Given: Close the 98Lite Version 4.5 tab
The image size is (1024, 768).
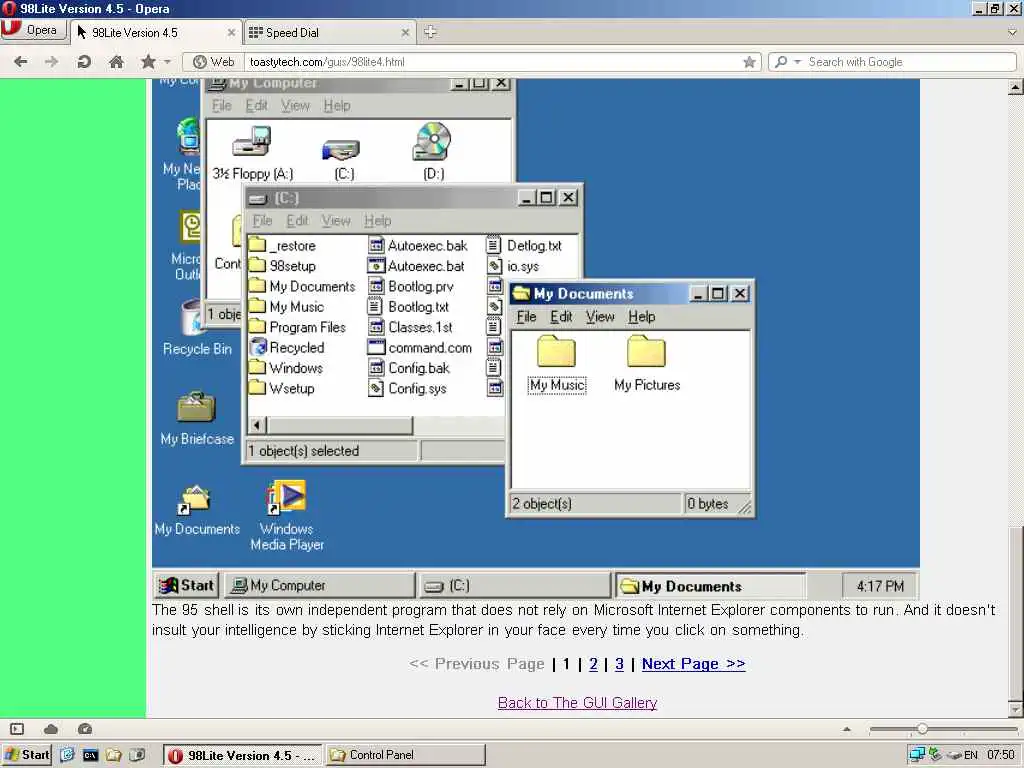Looking at the screenshot, I should tap(231, 33).
